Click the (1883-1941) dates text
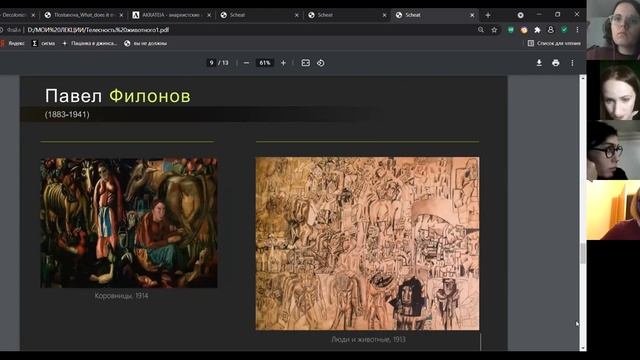The width and height of the screenshot is (640, 360). [x=67, y=115]
